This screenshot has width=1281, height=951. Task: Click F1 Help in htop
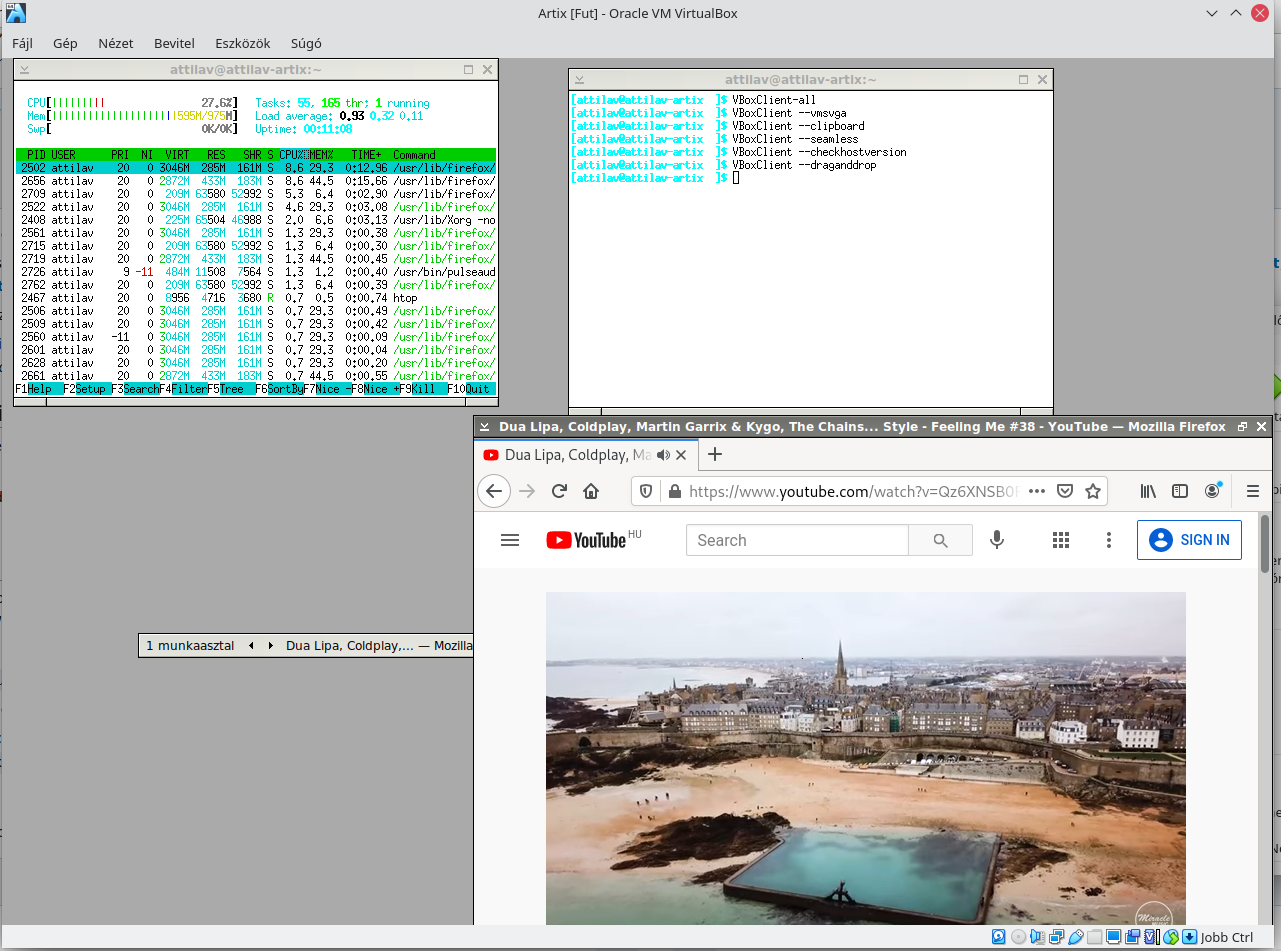39,389
